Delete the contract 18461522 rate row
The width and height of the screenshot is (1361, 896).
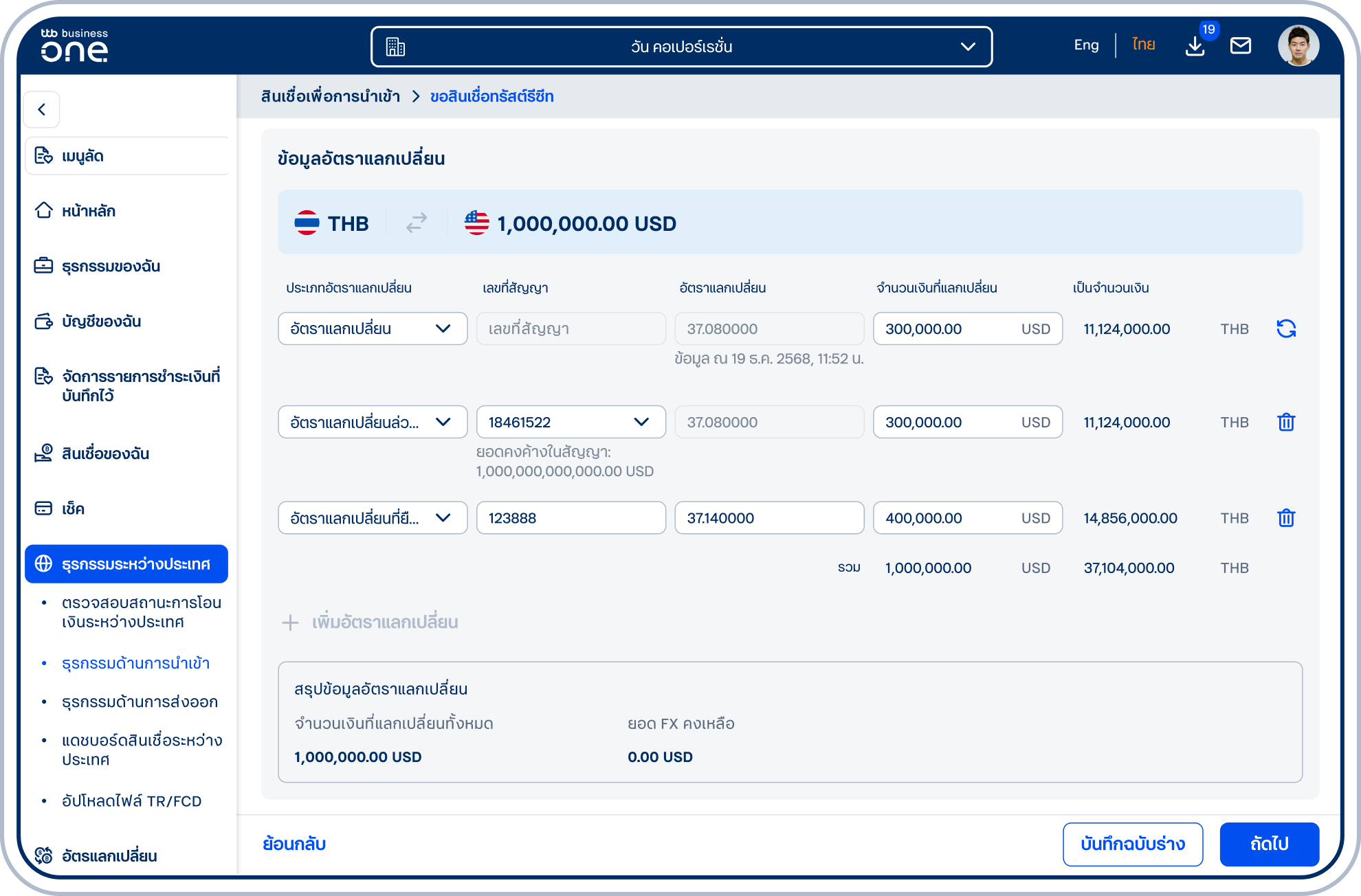click(1286, 422)
